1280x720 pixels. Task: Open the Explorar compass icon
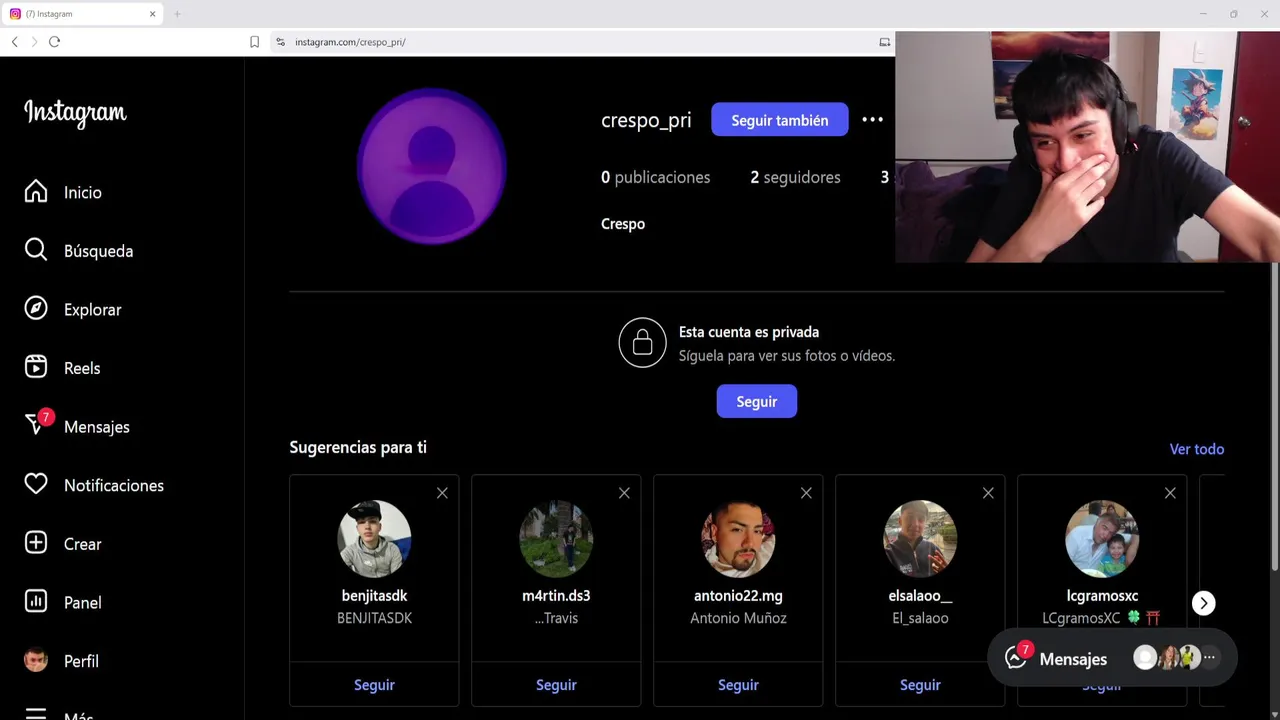[36, 309]
